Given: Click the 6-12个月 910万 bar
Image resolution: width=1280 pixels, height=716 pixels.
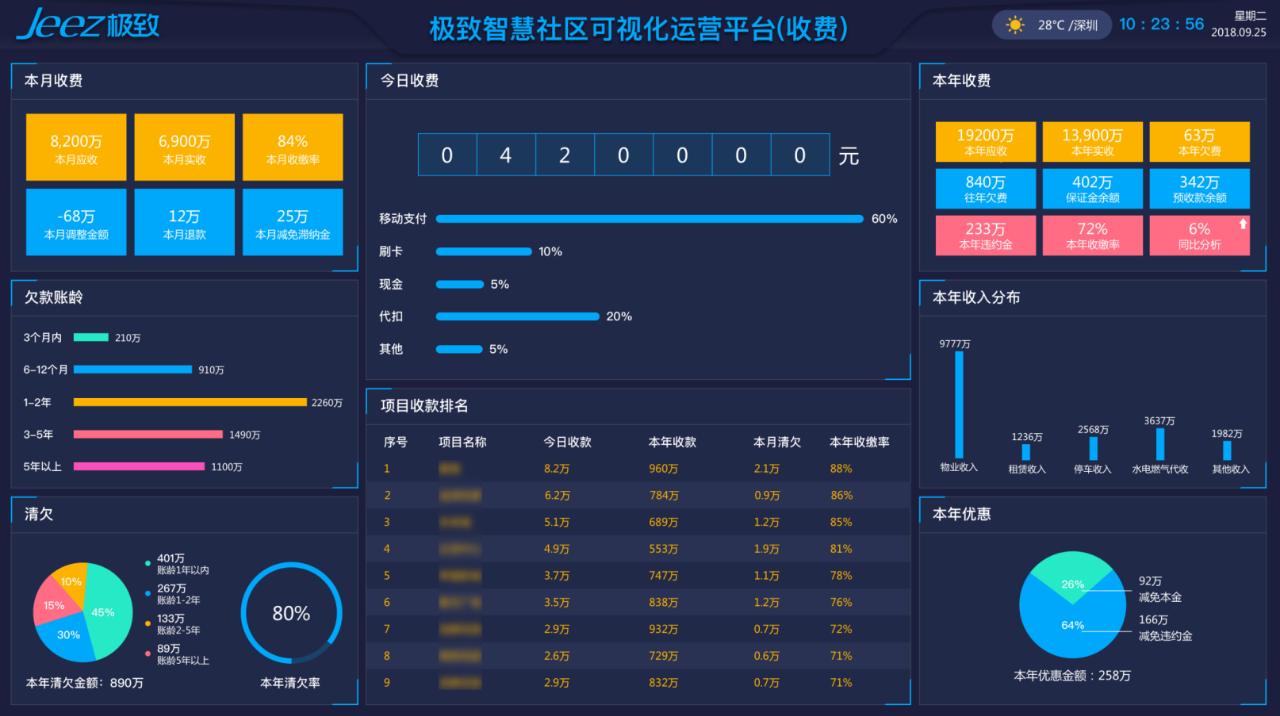Looking at the screenshot, I should [133, 370].
